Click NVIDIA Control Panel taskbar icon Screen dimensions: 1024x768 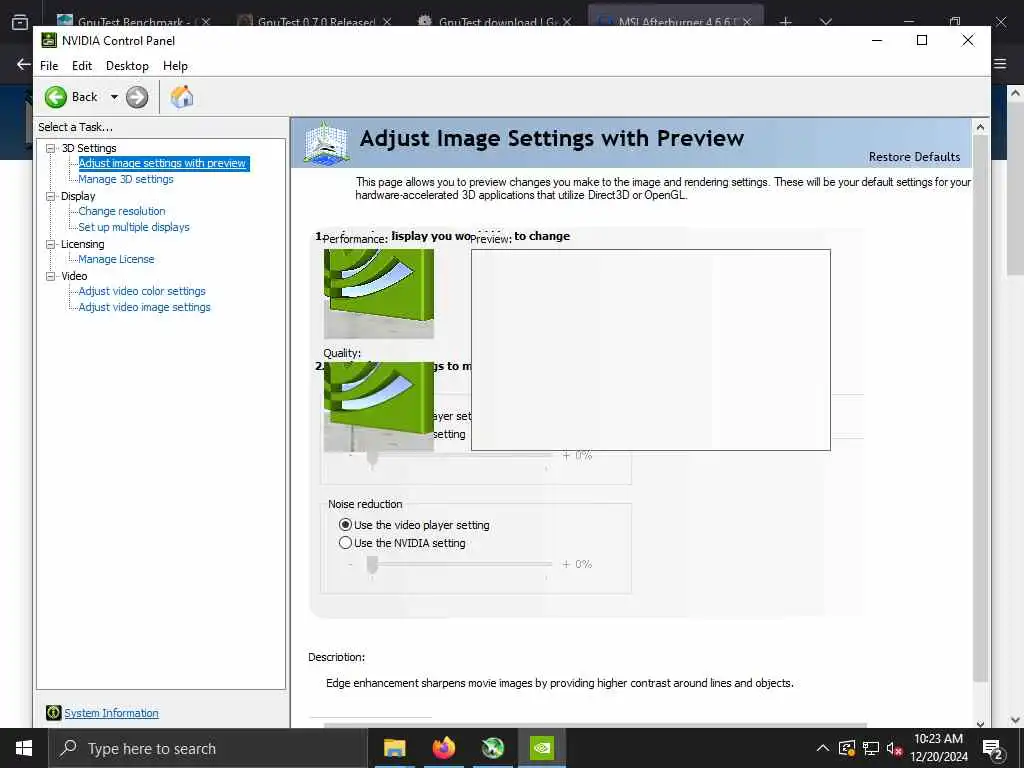click(x=542, y=748)
